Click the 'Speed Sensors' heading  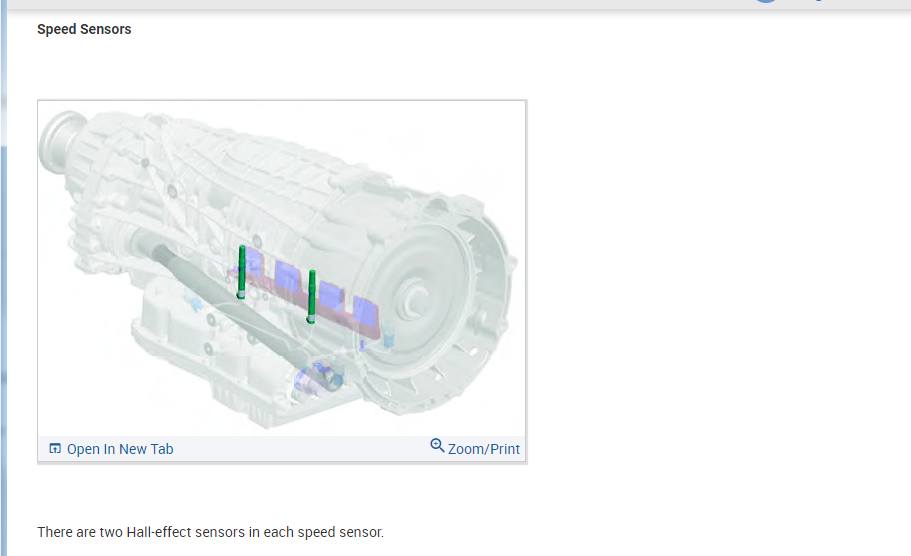pos(84,29)
